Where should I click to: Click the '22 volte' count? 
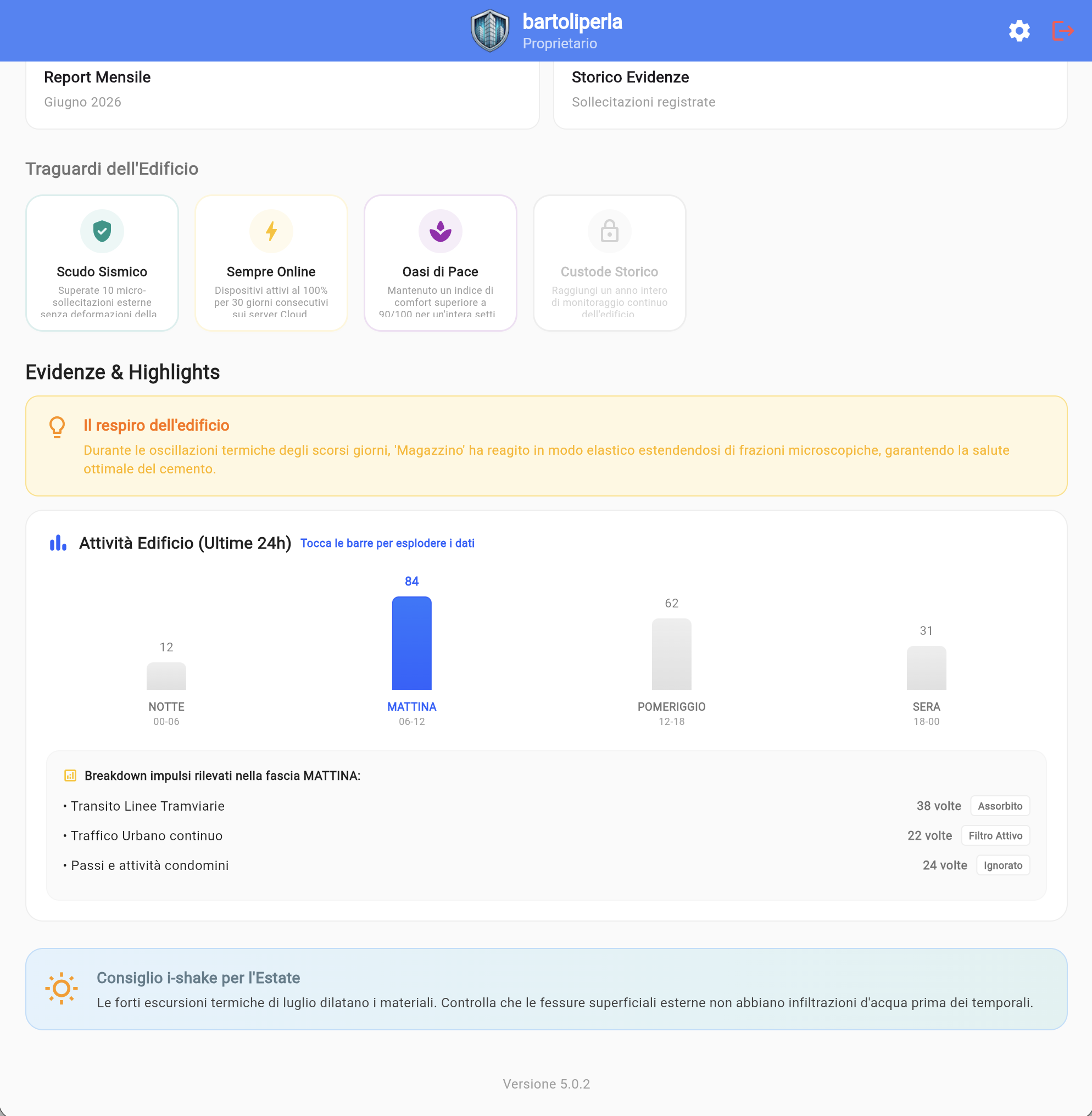(930, 835)
